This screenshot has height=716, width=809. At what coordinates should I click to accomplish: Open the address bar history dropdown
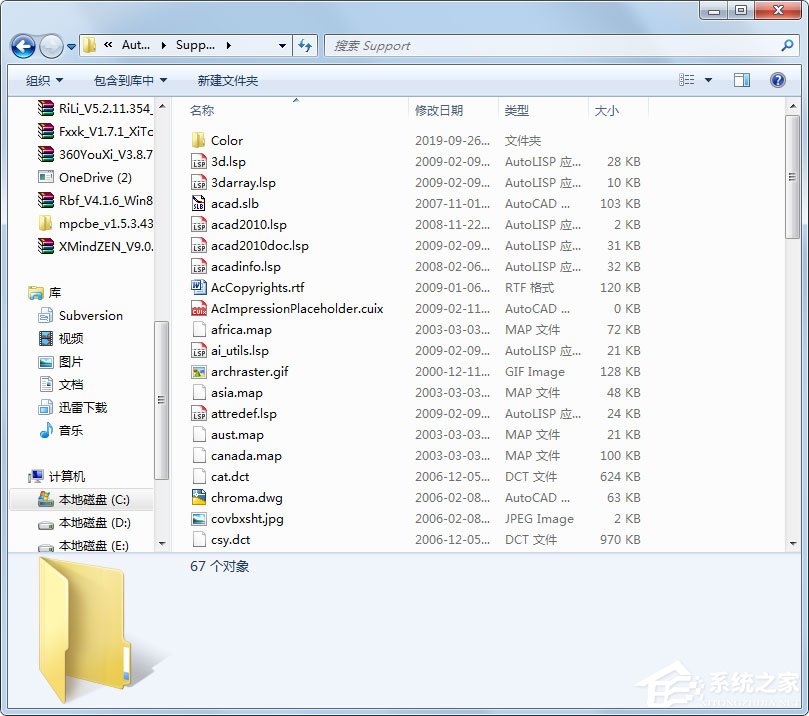point(281,45)
